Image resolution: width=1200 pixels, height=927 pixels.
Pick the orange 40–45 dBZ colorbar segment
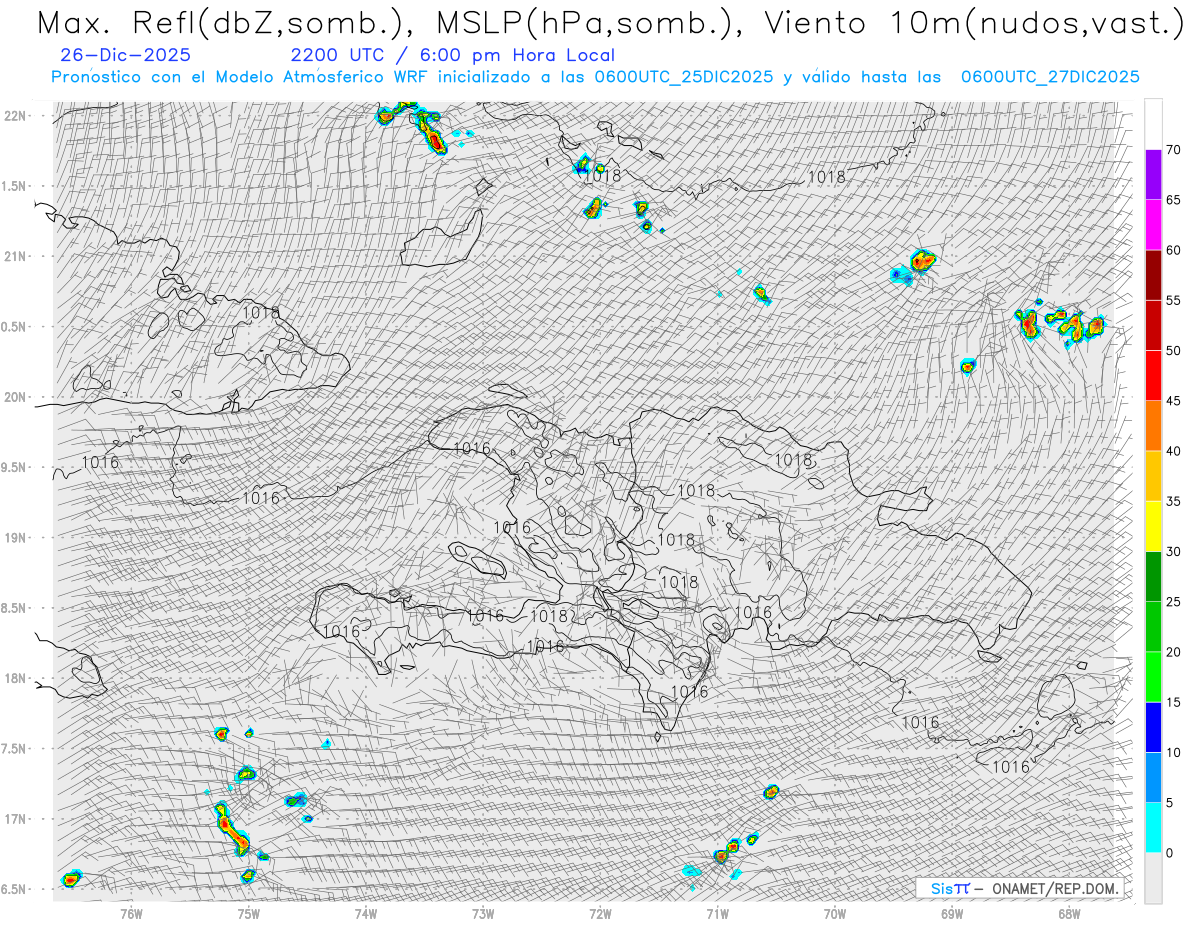[x=1153, y=426]
